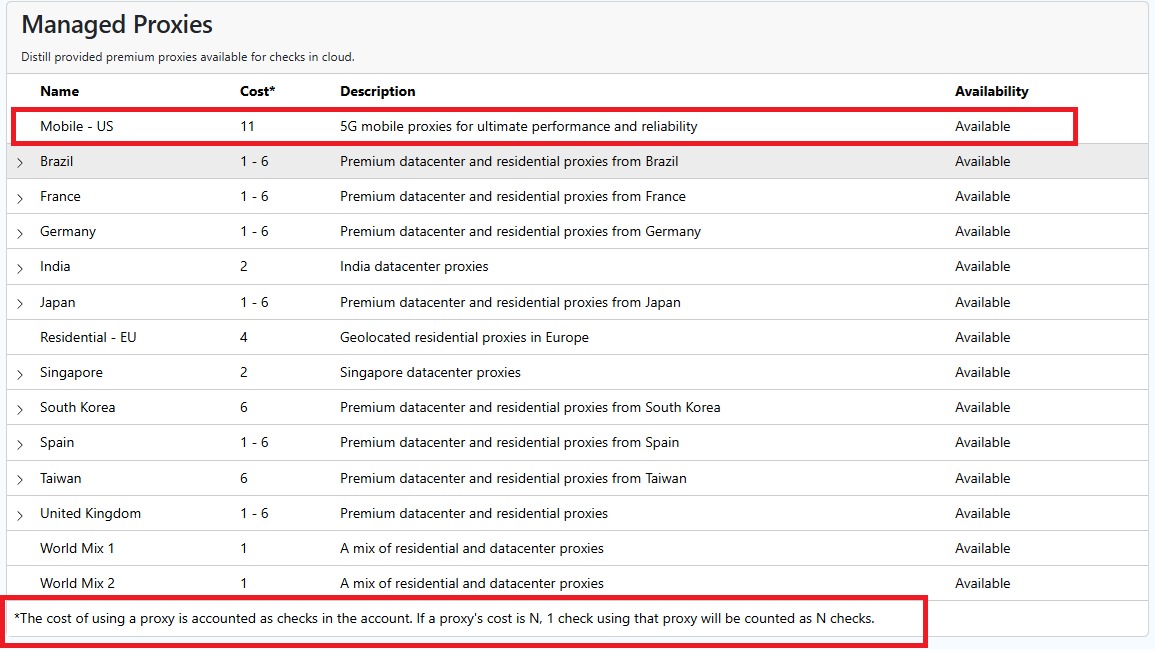1155x652 pixels.
Task: Expand the Japan proxy row chevron
Action: coord(20,303)
